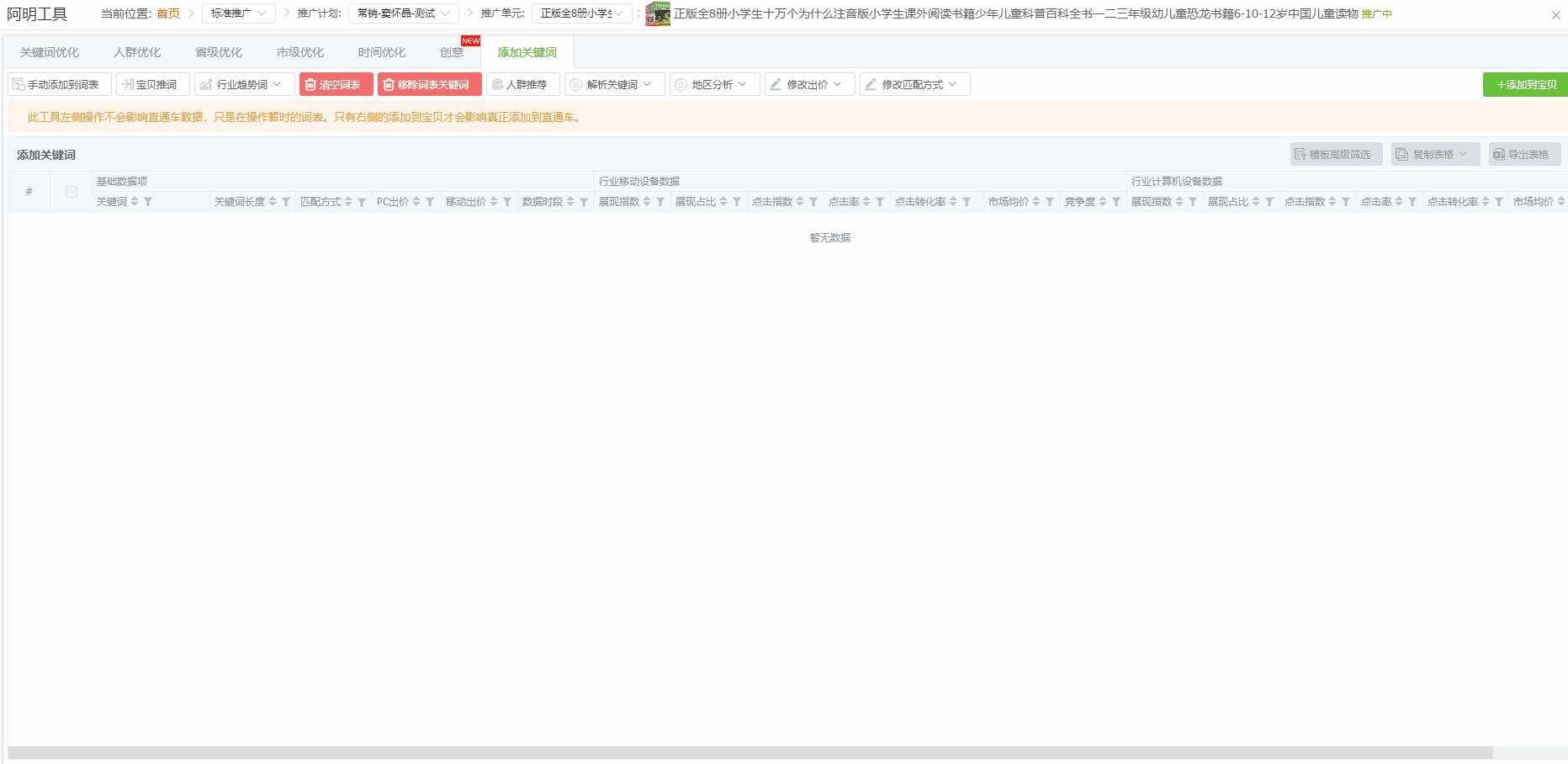This screenshot has height=764, width=1568.
Task: Expand the 修改出价 menu
Action: (x=810, y=84)
